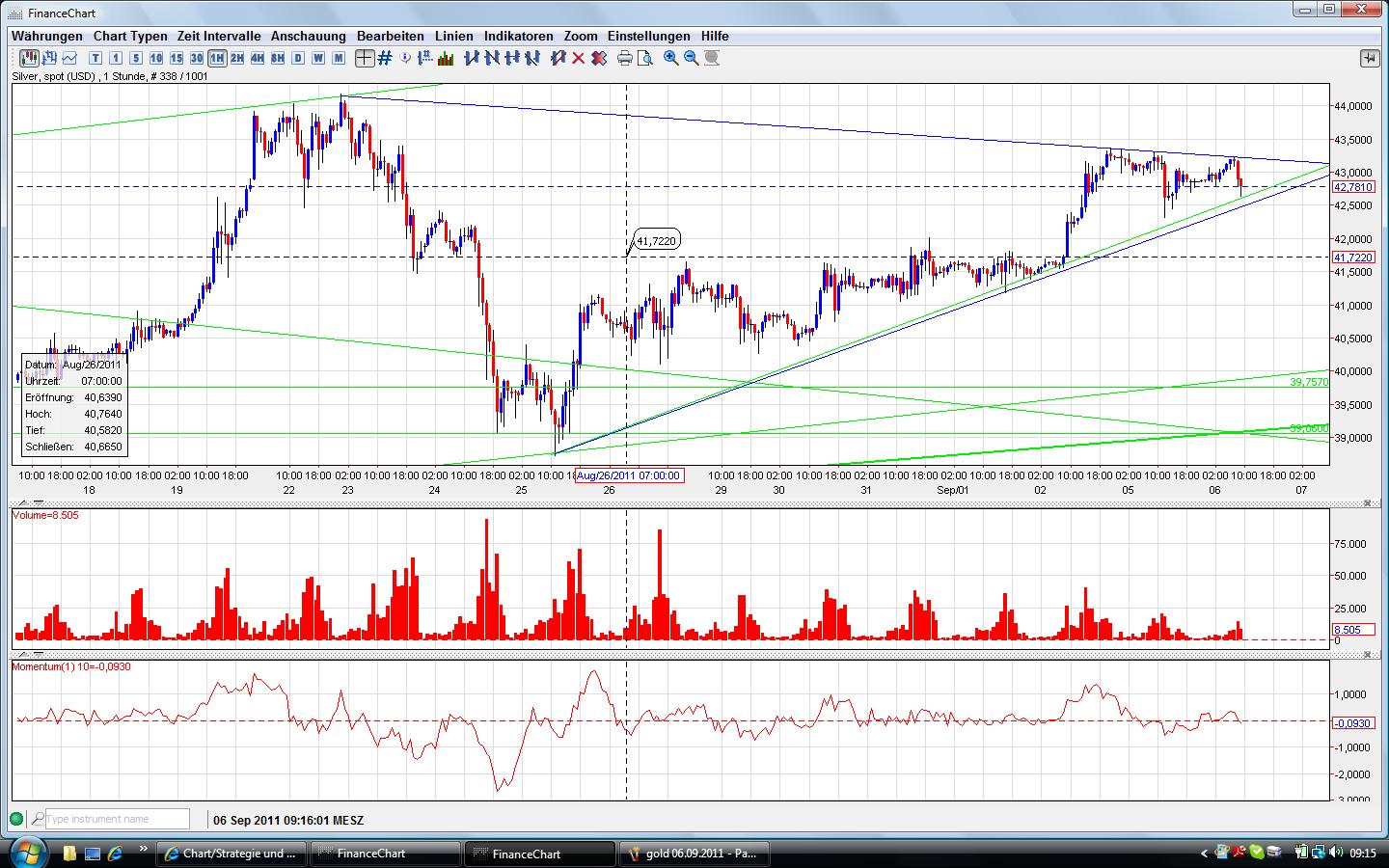The height and width of the screenshot is (868, 1389).
Task: Select the 1 minute interval button
Action: (116, 58)
